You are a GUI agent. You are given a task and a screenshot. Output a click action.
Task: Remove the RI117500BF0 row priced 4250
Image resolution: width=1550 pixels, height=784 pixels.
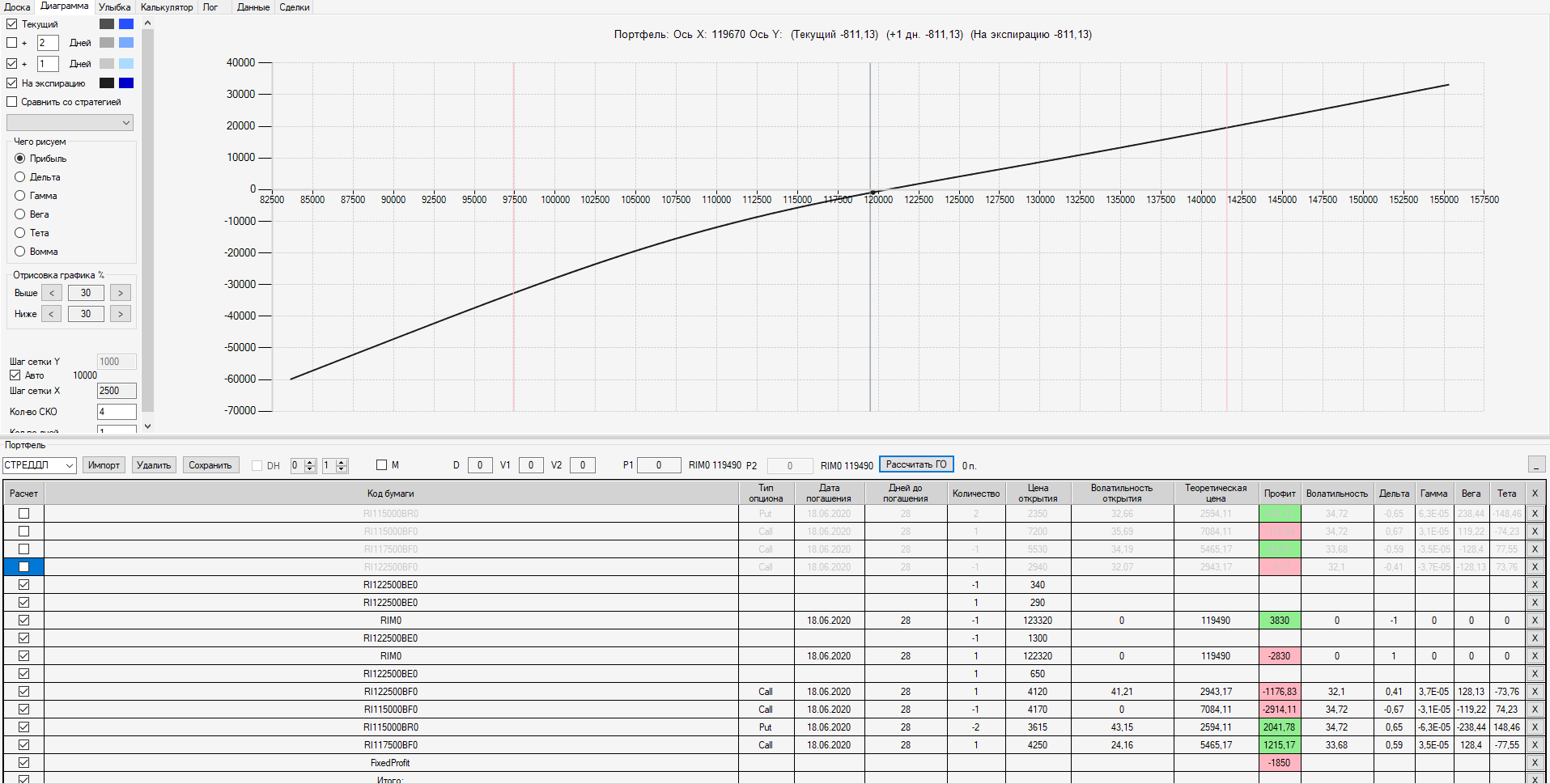pos(1535,745)
